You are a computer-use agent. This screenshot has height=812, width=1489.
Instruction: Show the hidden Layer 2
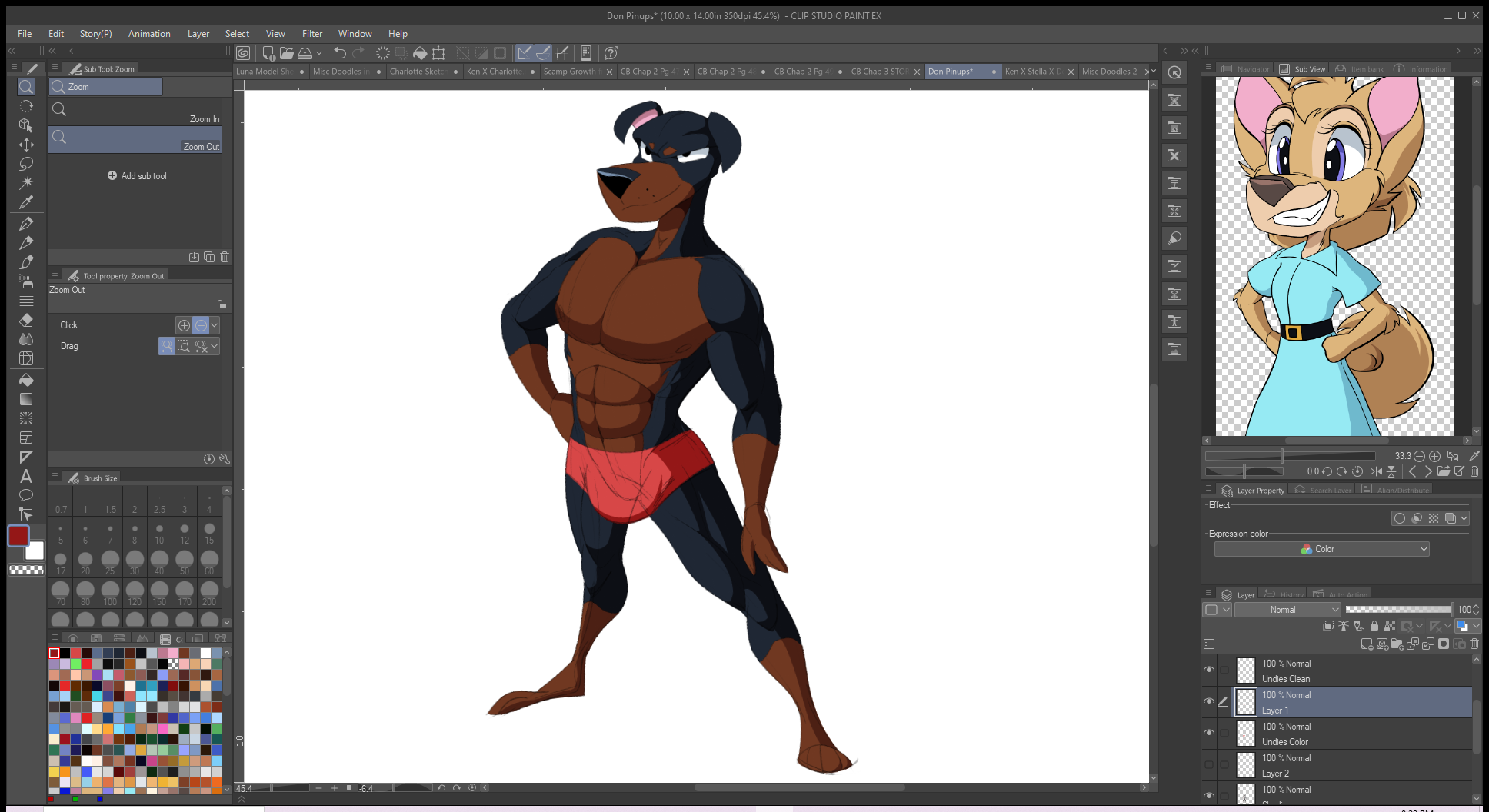point(1209,764)
